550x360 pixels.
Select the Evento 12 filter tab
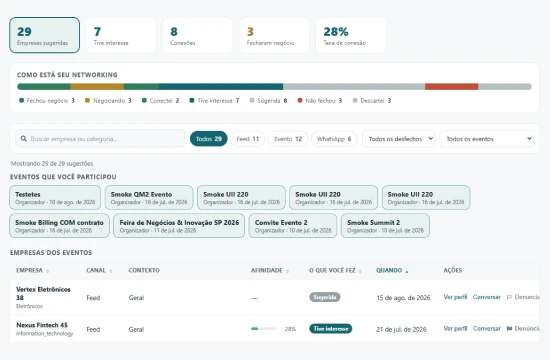pos(288,139)
